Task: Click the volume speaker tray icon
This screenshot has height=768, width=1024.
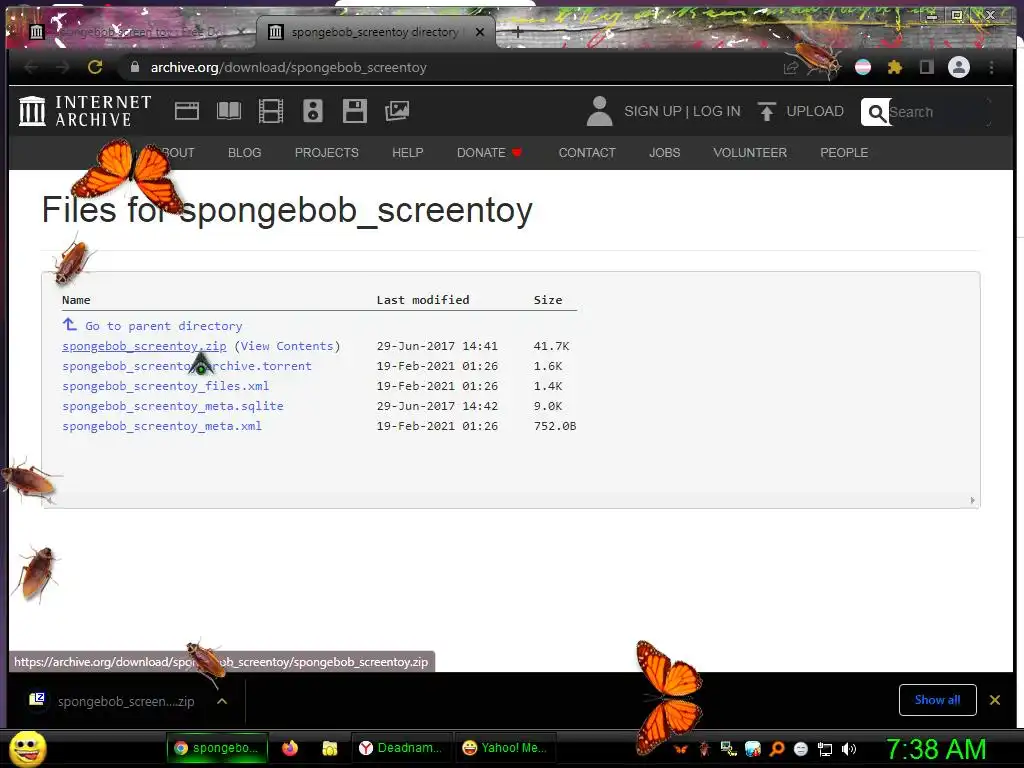Action: point(848,749)
